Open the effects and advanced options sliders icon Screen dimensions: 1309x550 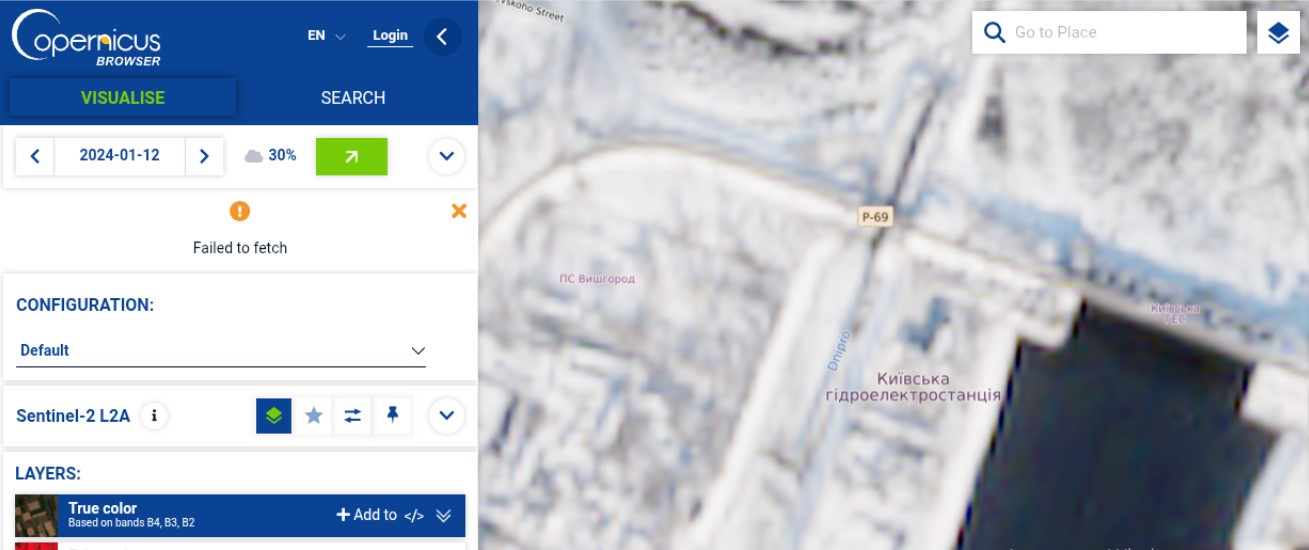click(352, 415)
